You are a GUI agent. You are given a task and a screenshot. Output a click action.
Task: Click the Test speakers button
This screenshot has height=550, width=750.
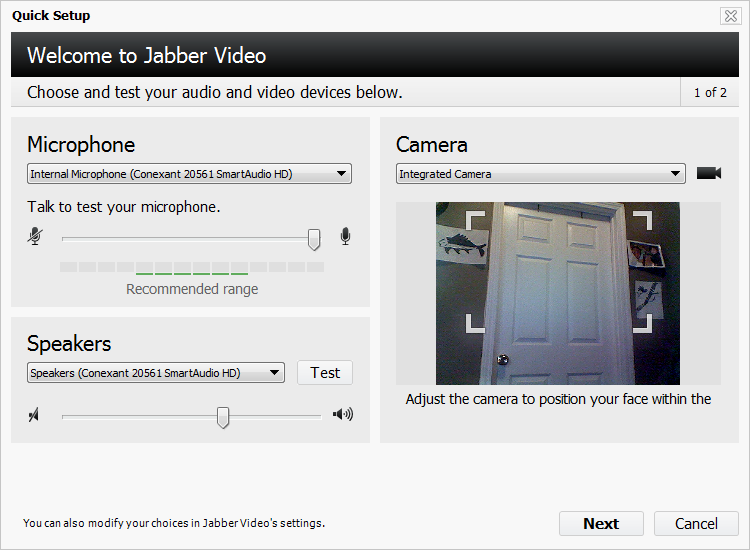click(x=325, y=373)
